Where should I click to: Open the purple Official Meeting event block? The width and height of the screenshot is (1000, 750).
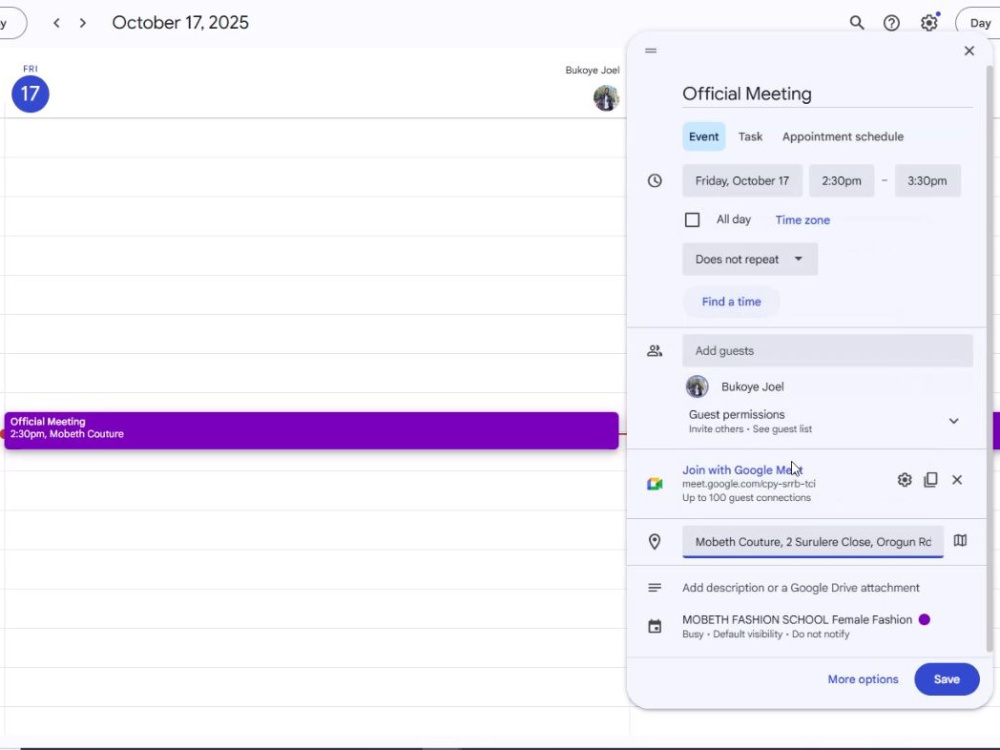tap(311, 430)
